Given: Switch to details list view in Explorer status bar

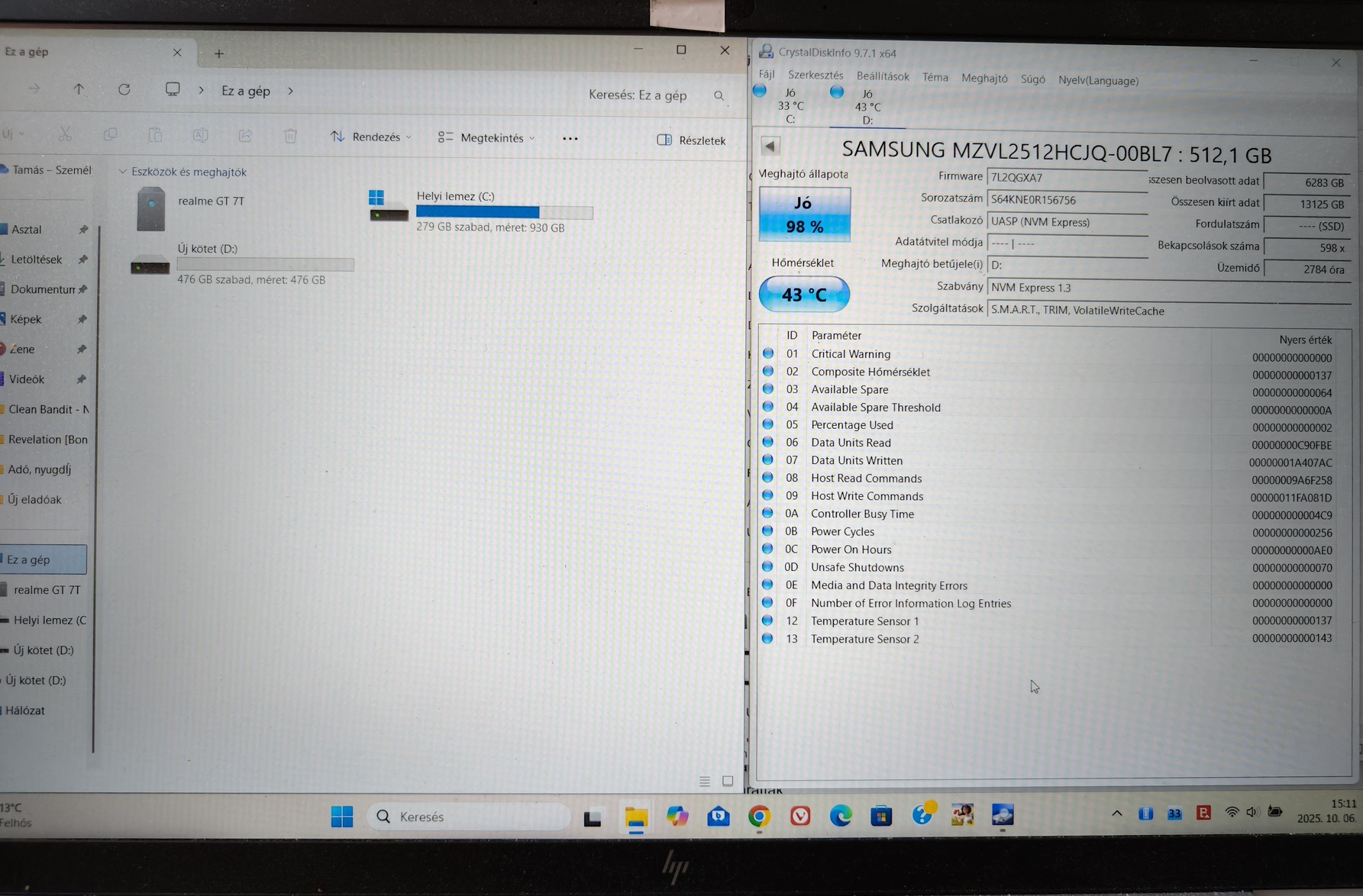Looking at the screenshot, I should (x=705, y=782).
